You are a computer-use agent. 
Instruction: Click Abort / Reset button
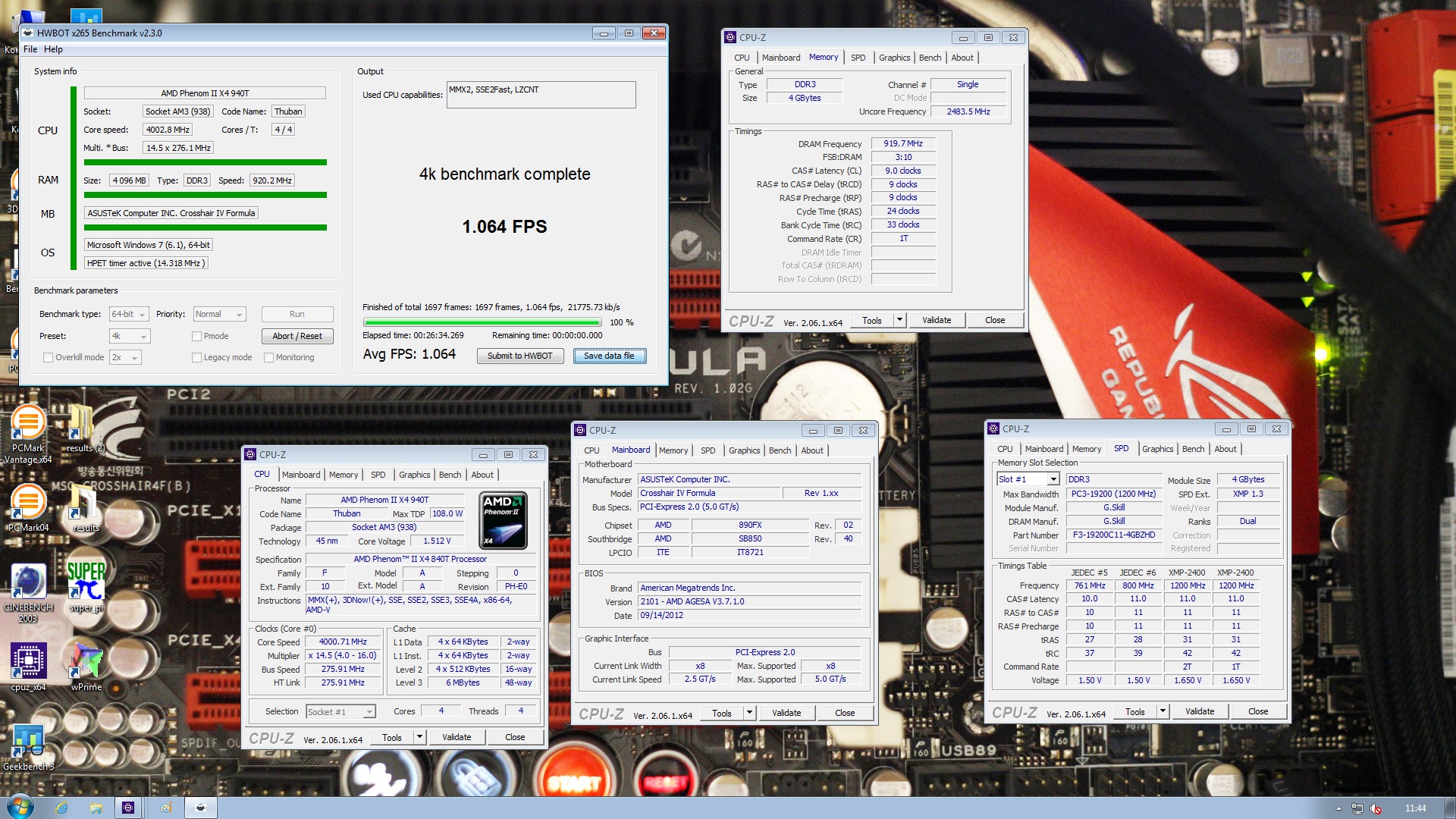coord(297,336)
